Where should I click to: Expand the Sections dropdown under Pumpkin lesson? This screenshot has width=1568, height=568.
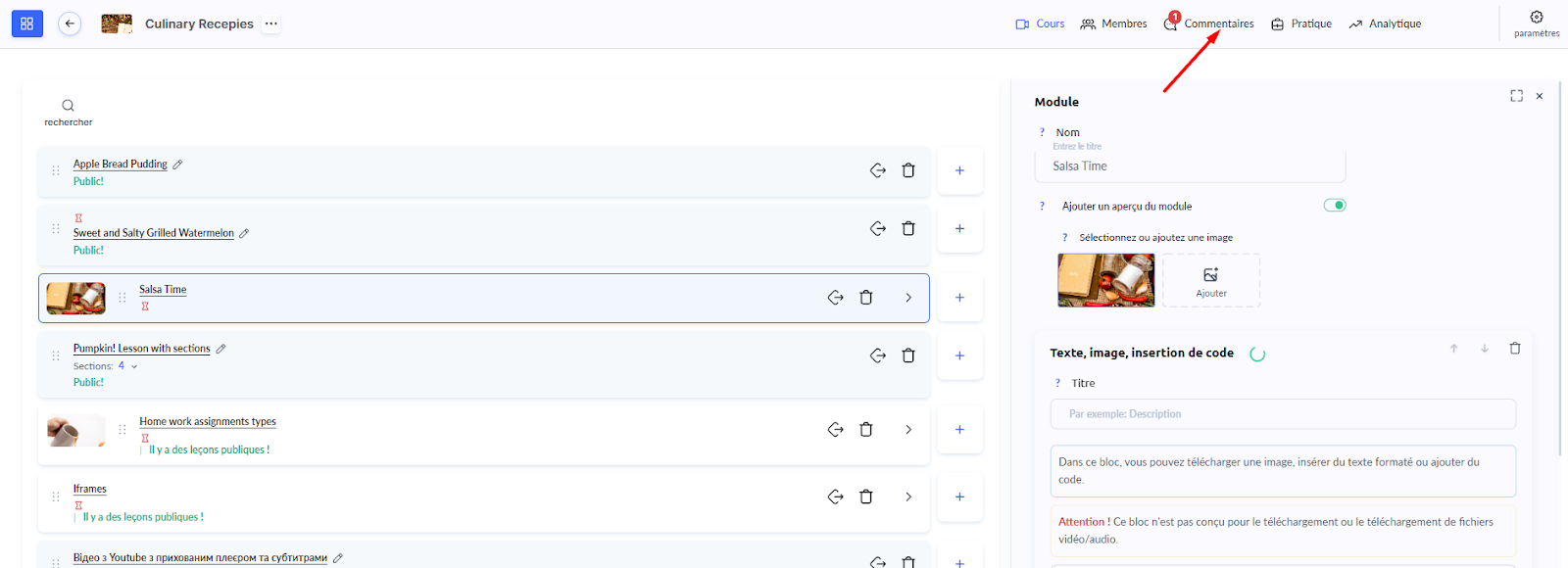click(x=134, y=366)
